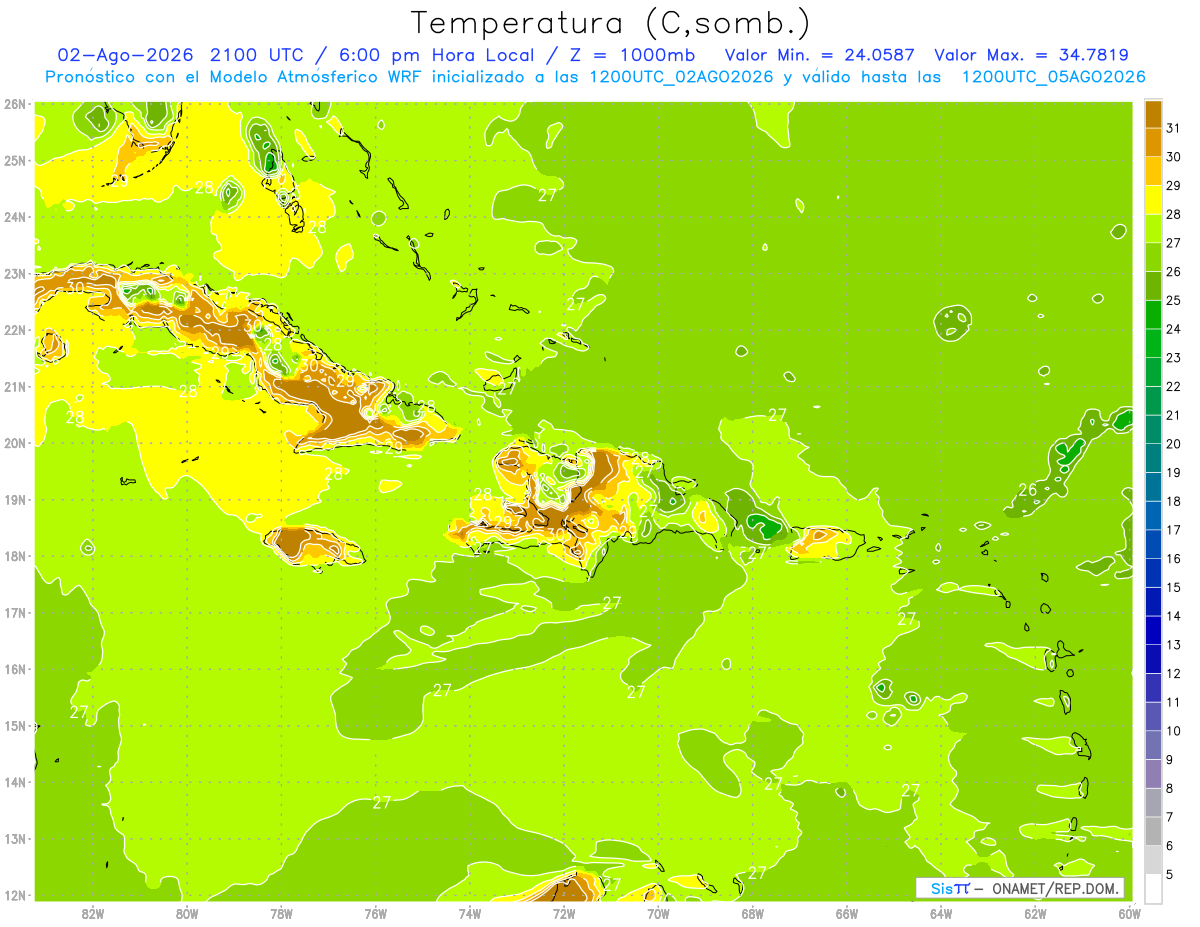
Task: Click the "Modelo Atmosferico WRF" text in the subtitle
Action: [x=314, y=77]
